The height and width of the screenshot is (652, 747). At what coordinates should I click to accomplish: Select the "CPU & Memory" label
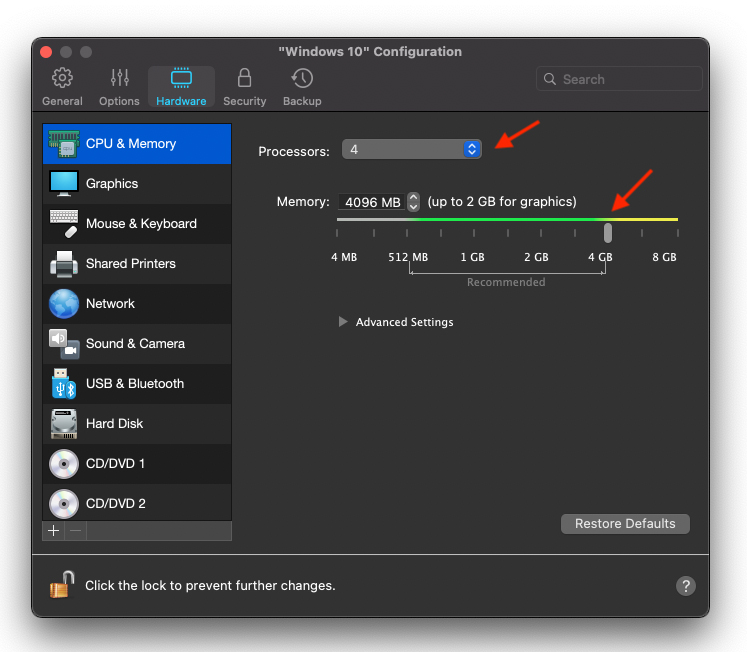click(131, 143)
